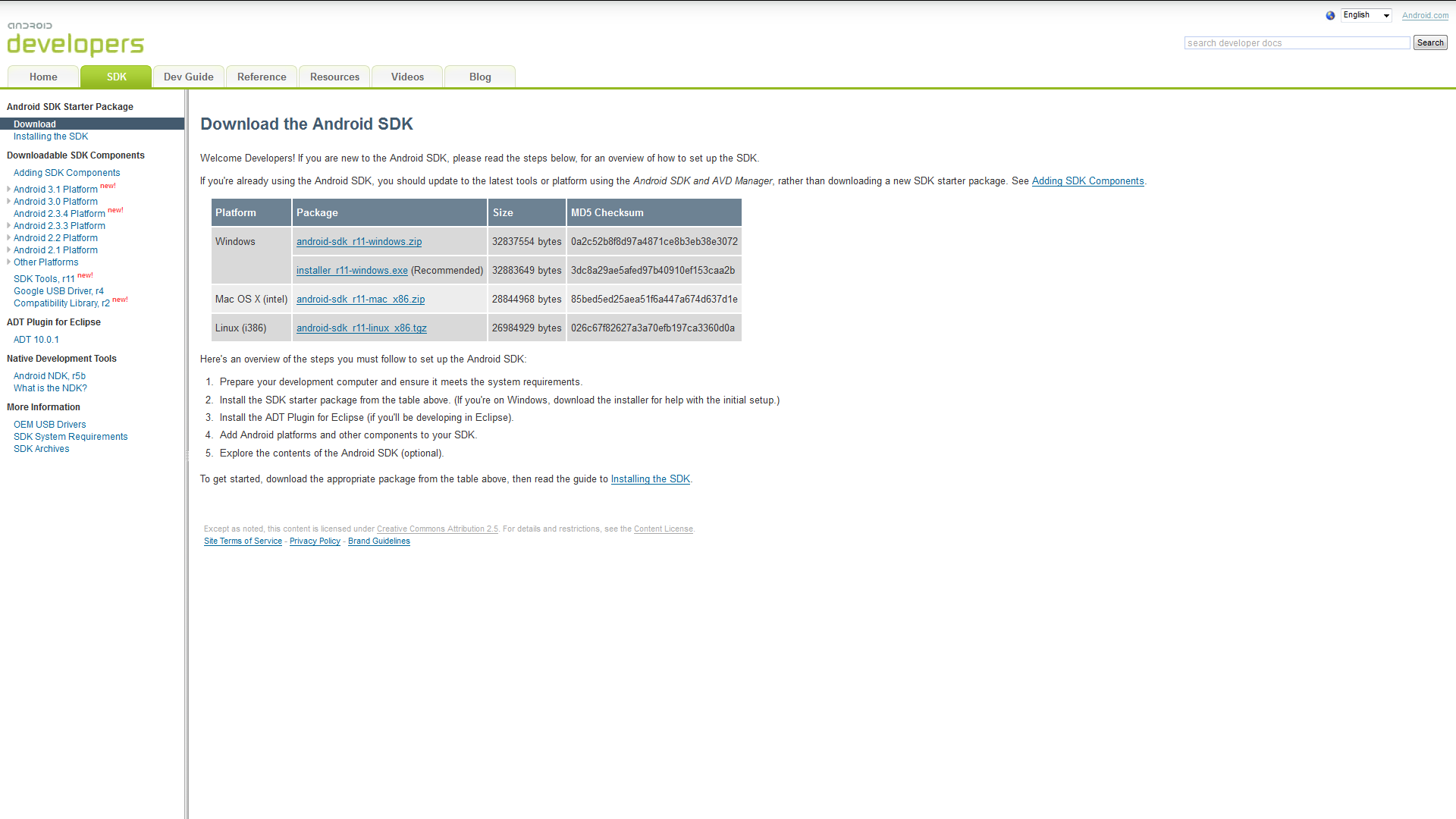Click the globe language icon
The image size is (1456, 819).
1330,15
